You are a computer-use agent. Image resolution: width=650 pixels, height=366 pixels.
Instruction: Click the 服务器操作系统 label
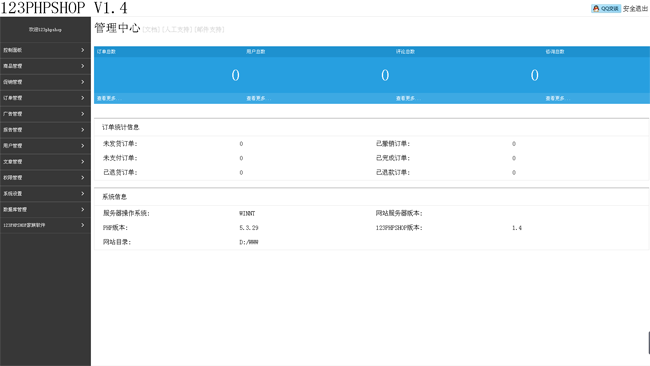coord(126,213)
